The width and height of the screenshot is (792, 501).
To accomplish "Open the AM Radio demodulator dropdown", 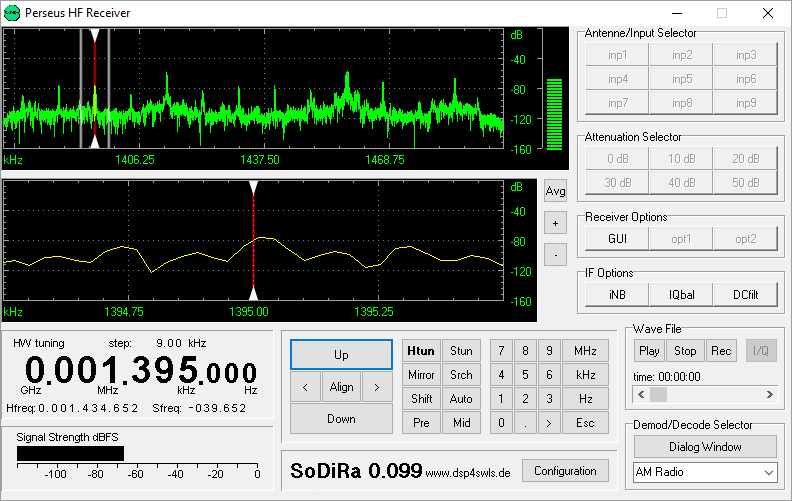I will pos(705,472).
